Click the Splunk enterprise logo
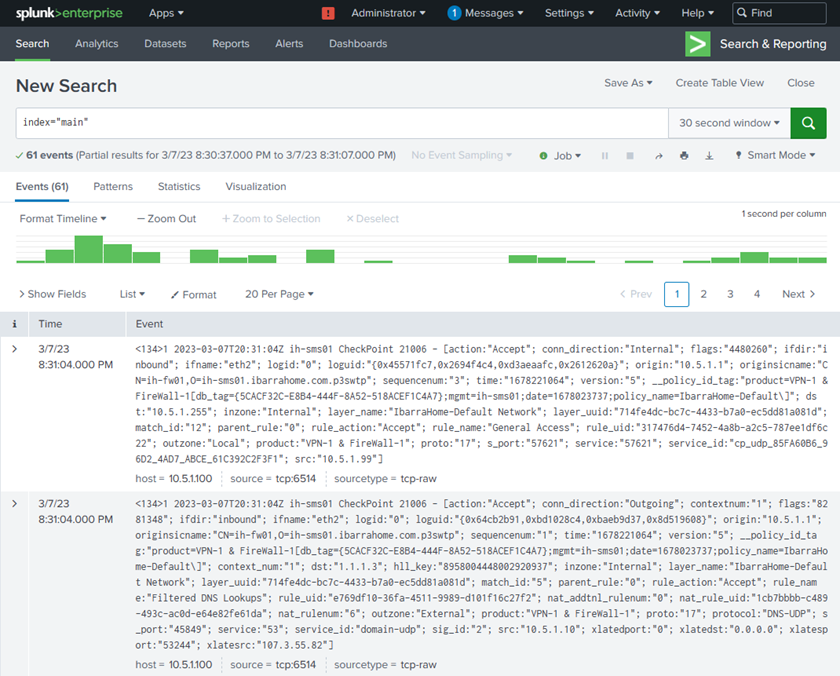840x676 pixels. point(69,13)
